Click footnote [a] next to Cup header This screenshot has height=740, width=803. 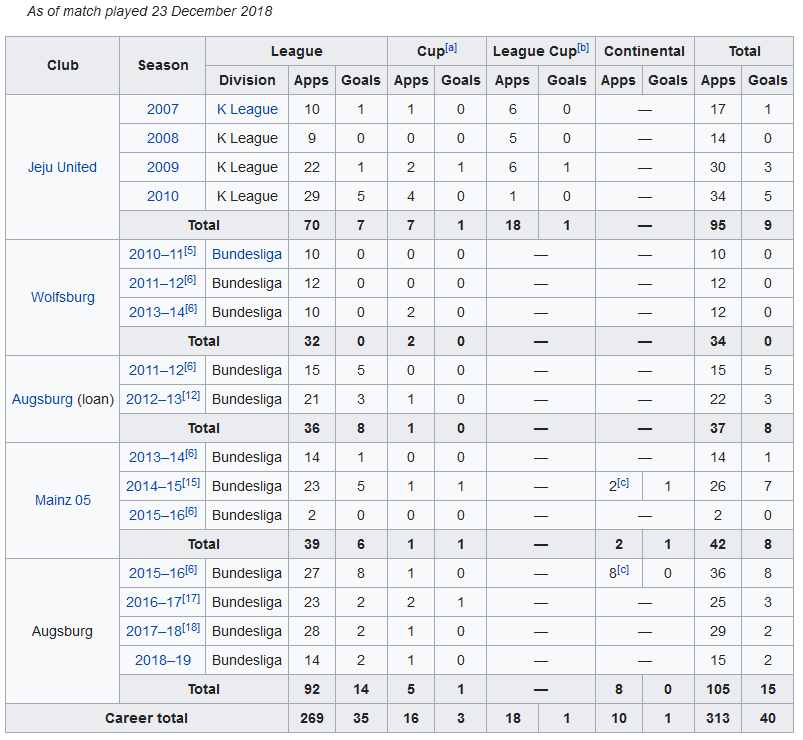tap(451, 47)
